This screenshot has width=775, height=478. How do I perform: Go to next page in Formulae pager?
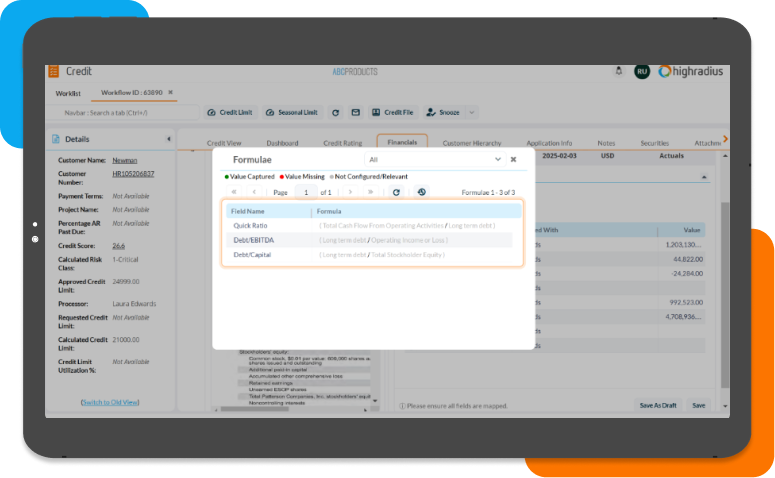coord(350,192)
